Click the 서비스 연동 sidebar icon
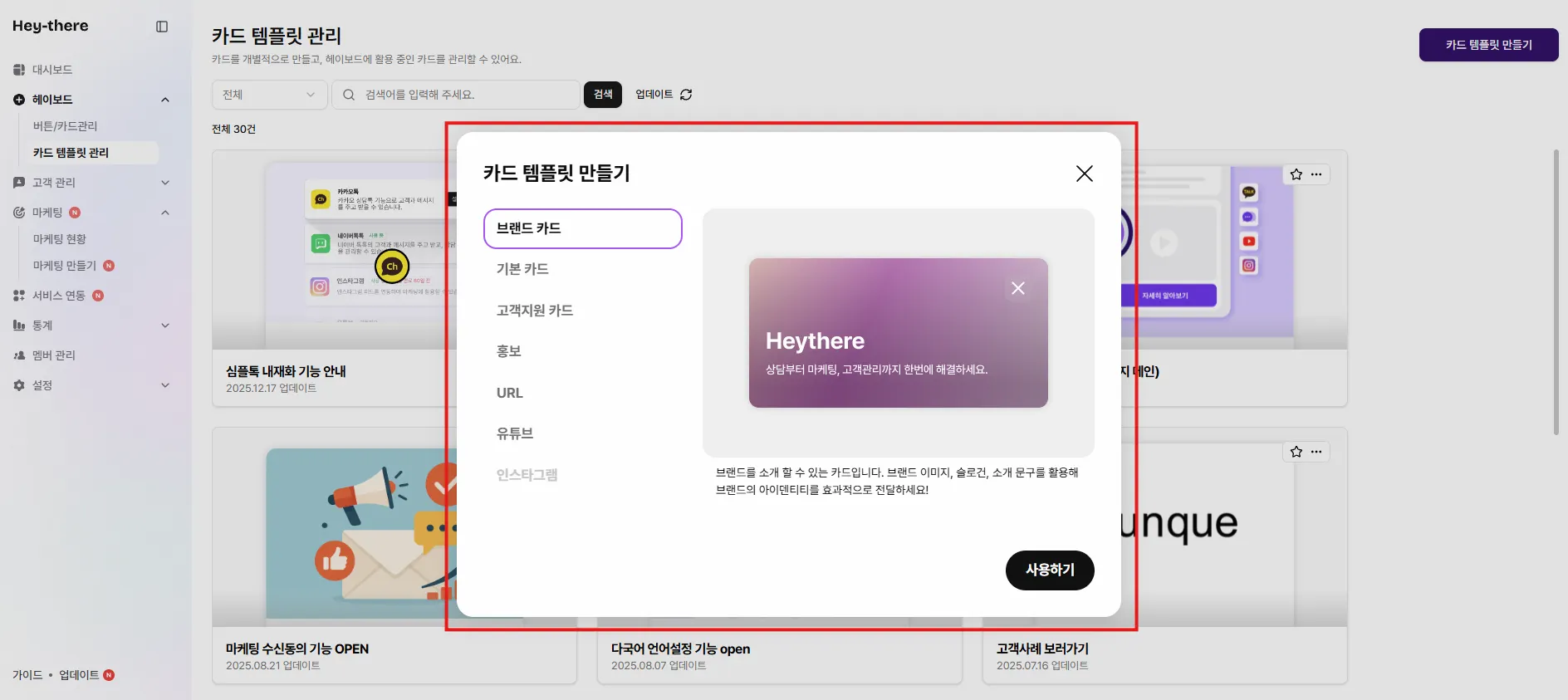The height and width of the screenshot is (700, 1568). click(x=19, y=296)
